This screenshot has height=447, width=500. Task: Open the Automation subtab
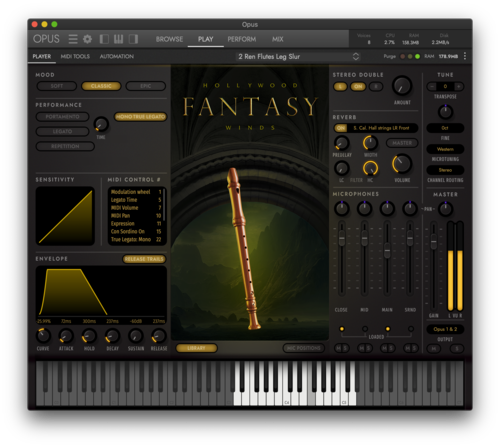point(117,56)
